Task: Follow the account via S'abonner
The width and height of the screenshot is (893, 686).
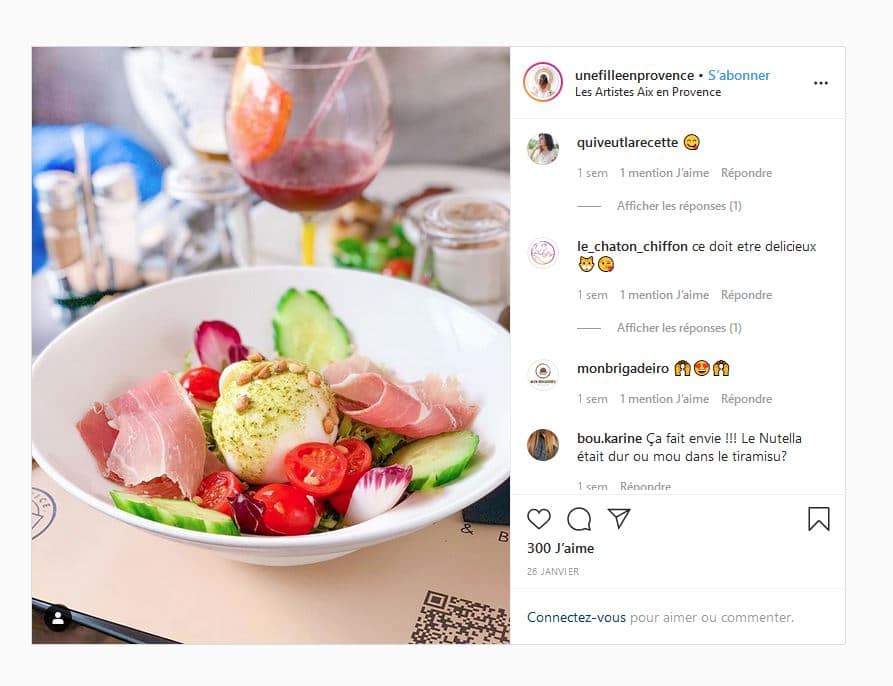Action: coord(739,75)
